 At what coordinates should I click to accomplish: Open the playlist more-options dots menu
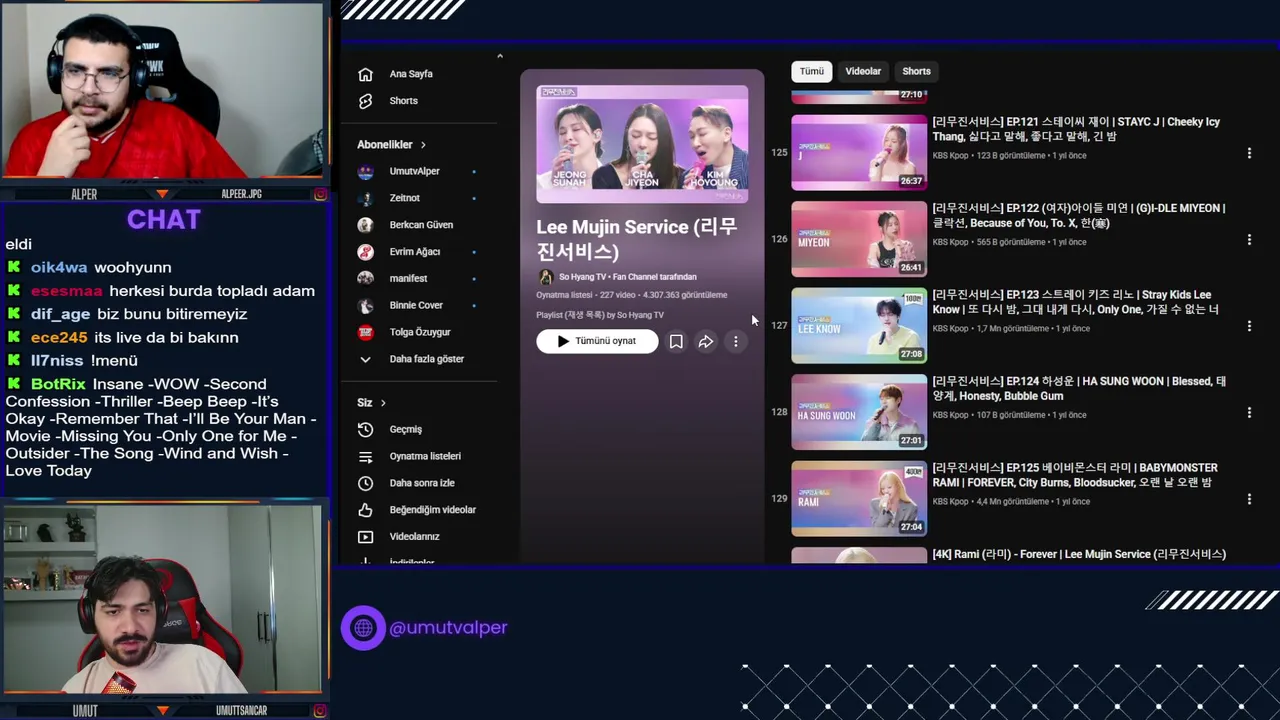736,341
